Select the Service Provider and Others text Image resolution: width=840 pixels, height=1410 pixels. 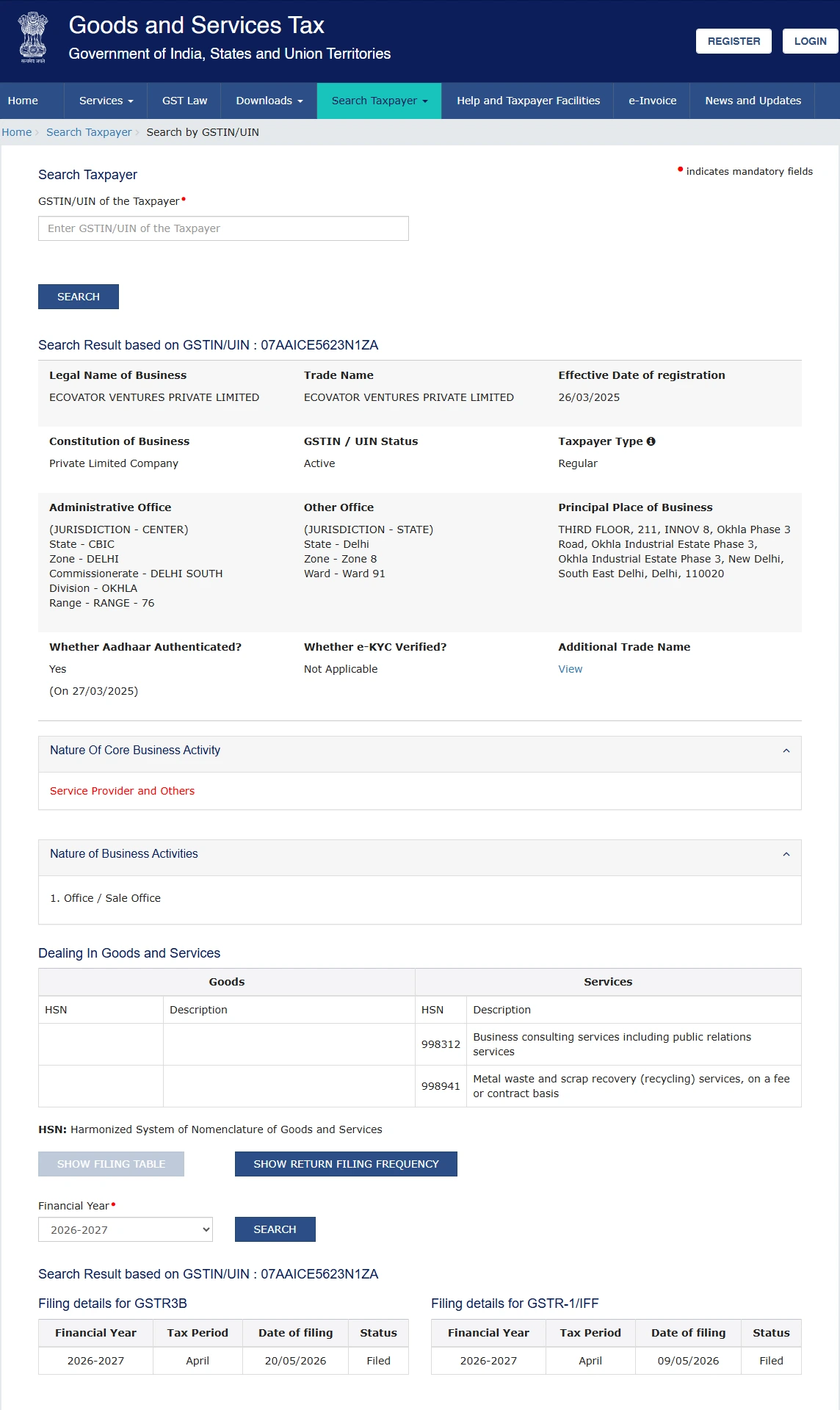point(122,791)
